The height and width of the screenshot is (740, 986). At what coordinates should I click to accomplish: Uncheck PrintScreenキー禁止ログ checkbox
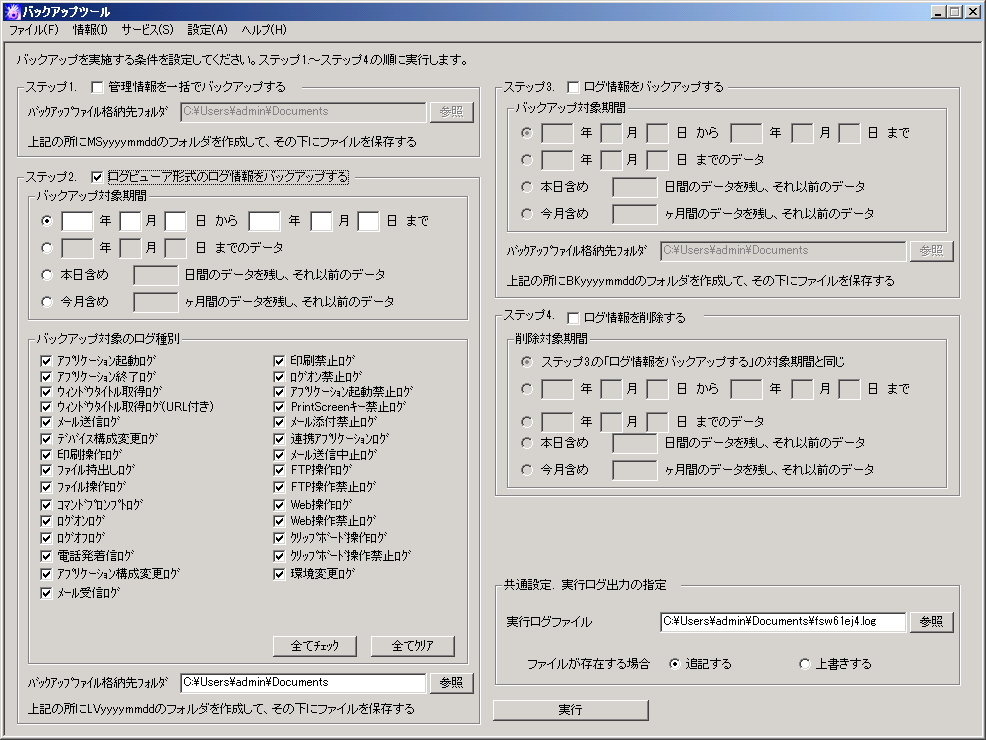pyautogui.click(x=281, y=407)
